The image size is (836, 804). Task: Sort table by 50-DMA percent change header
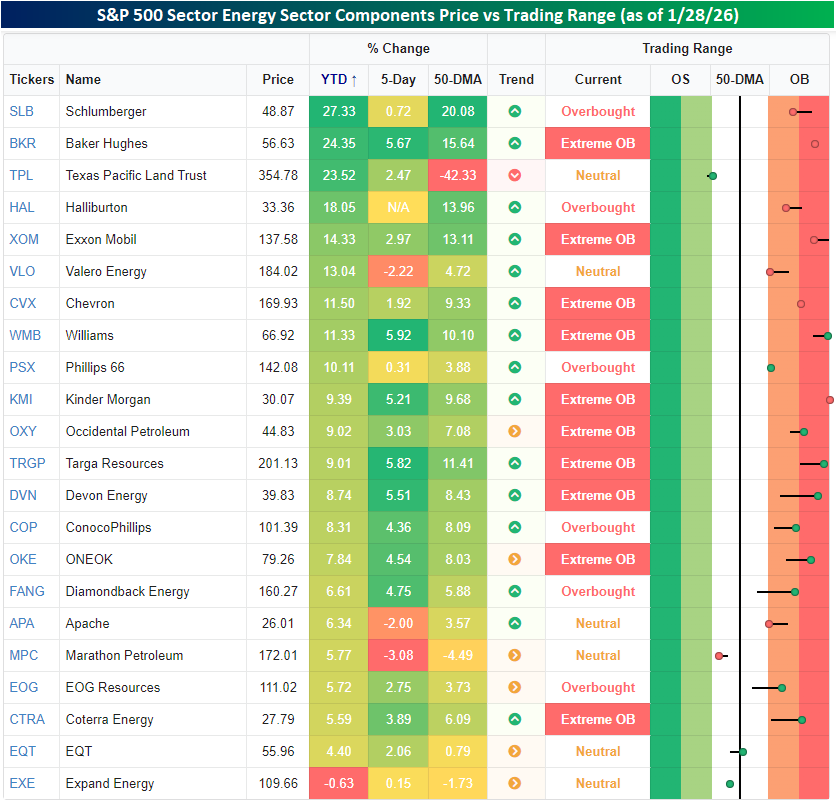click(x=457, y=80)
